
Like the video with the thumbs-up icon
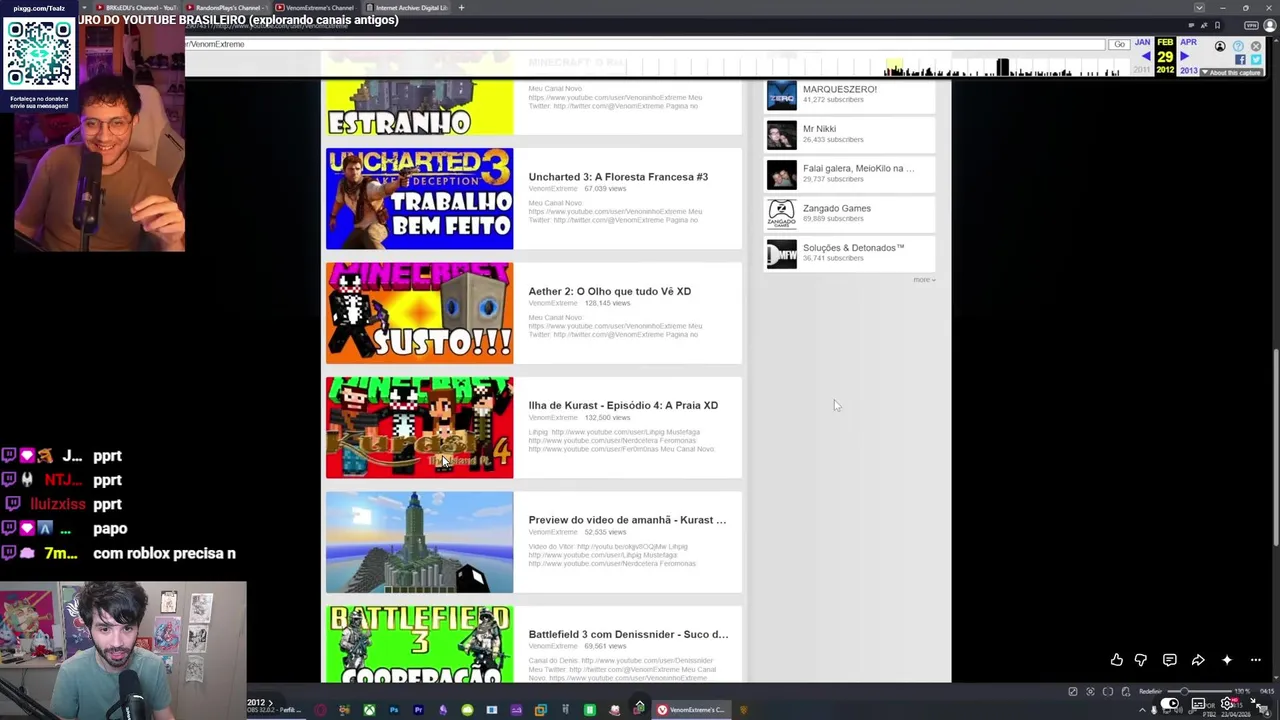(1116, 660)
